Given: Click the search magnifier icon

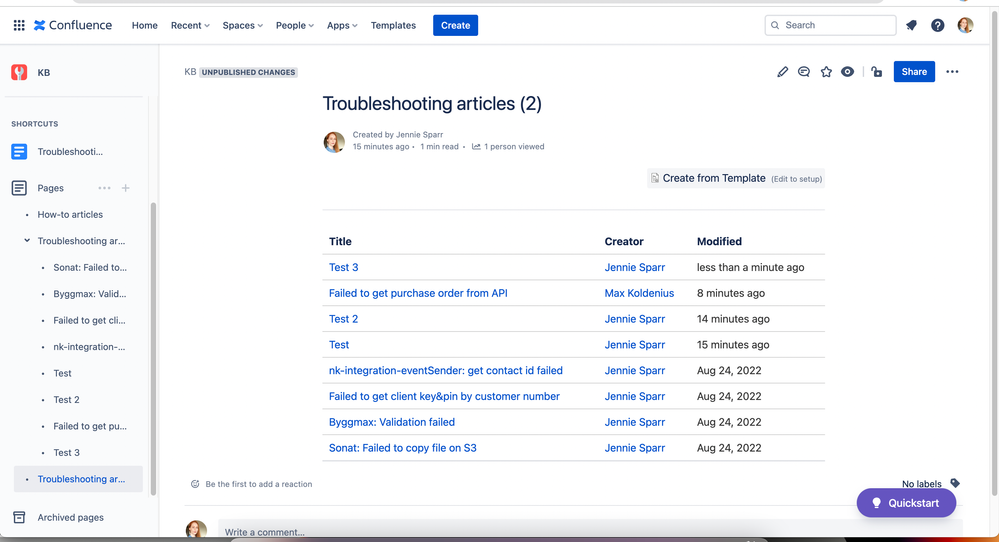Looking at the screenshot, I should [x=775, y=25].
